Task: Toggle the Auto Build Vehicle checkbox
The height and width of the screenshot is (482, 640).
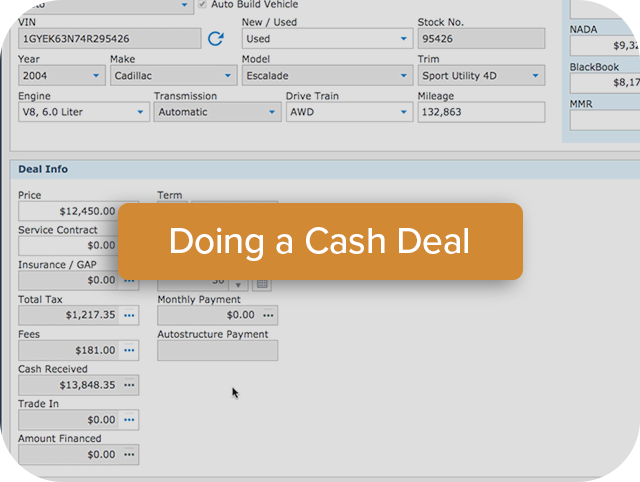Action: coord(203,5)
